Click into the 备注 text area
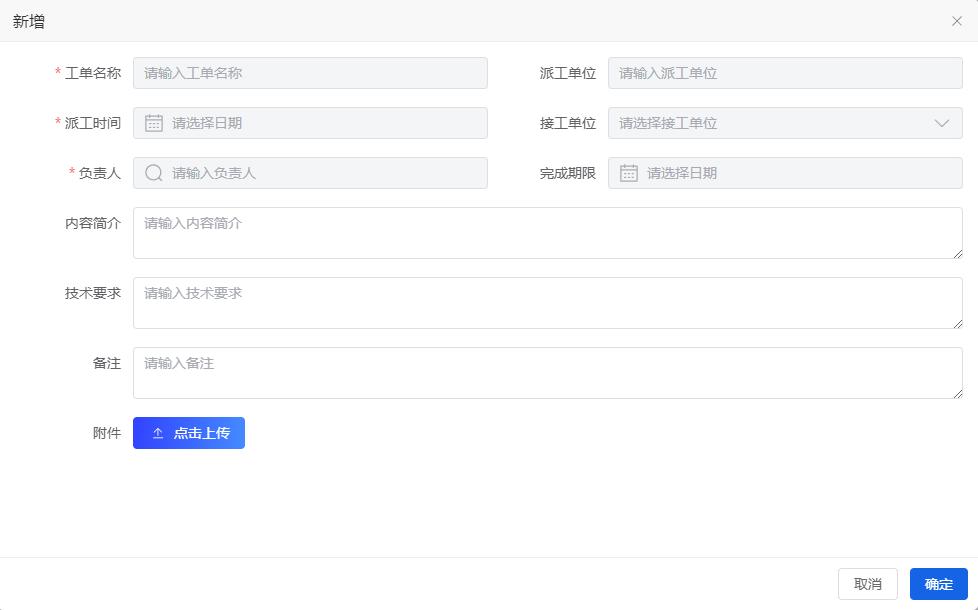Image resolution: width=978 pixels, height=610 pixels. (x=548, y=372)
